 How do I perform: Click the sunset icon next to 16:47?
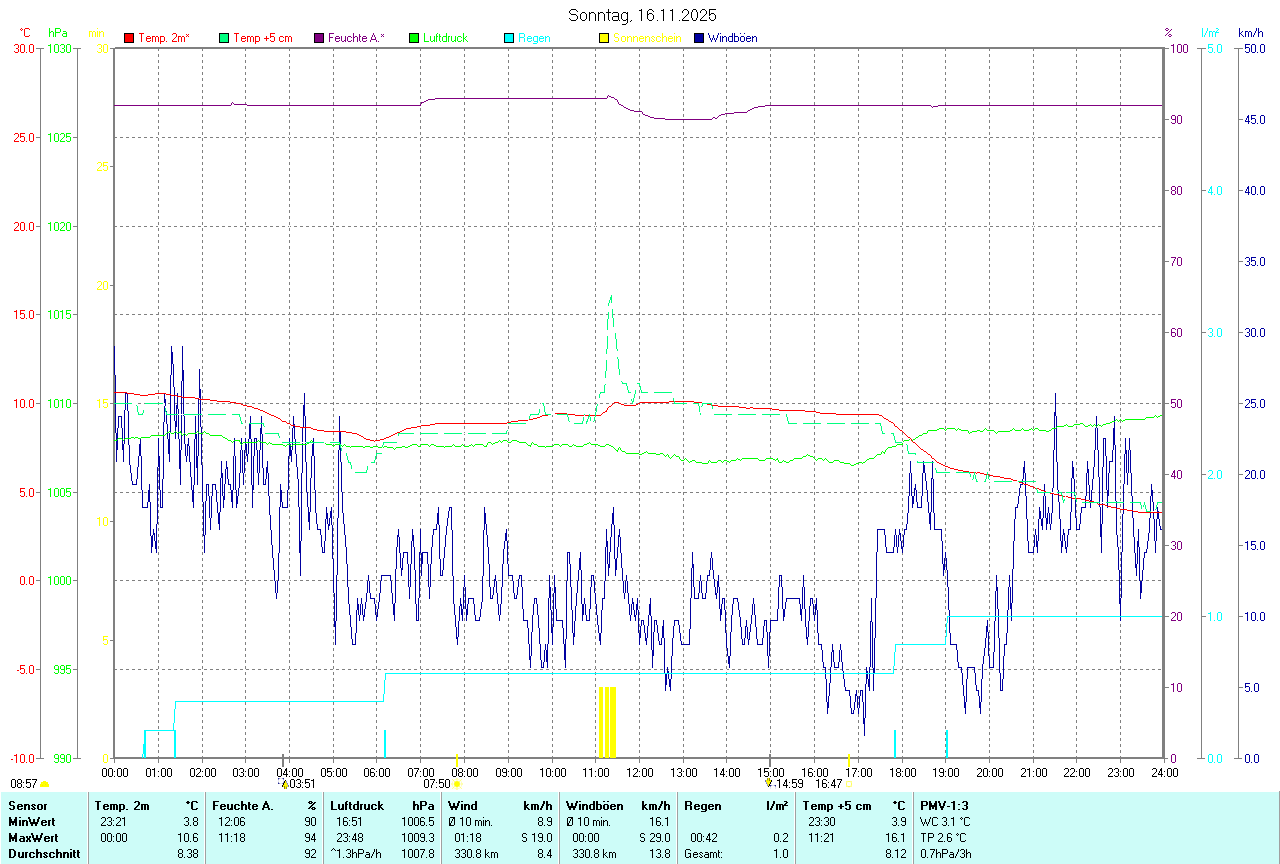click(x=849, y=785)
